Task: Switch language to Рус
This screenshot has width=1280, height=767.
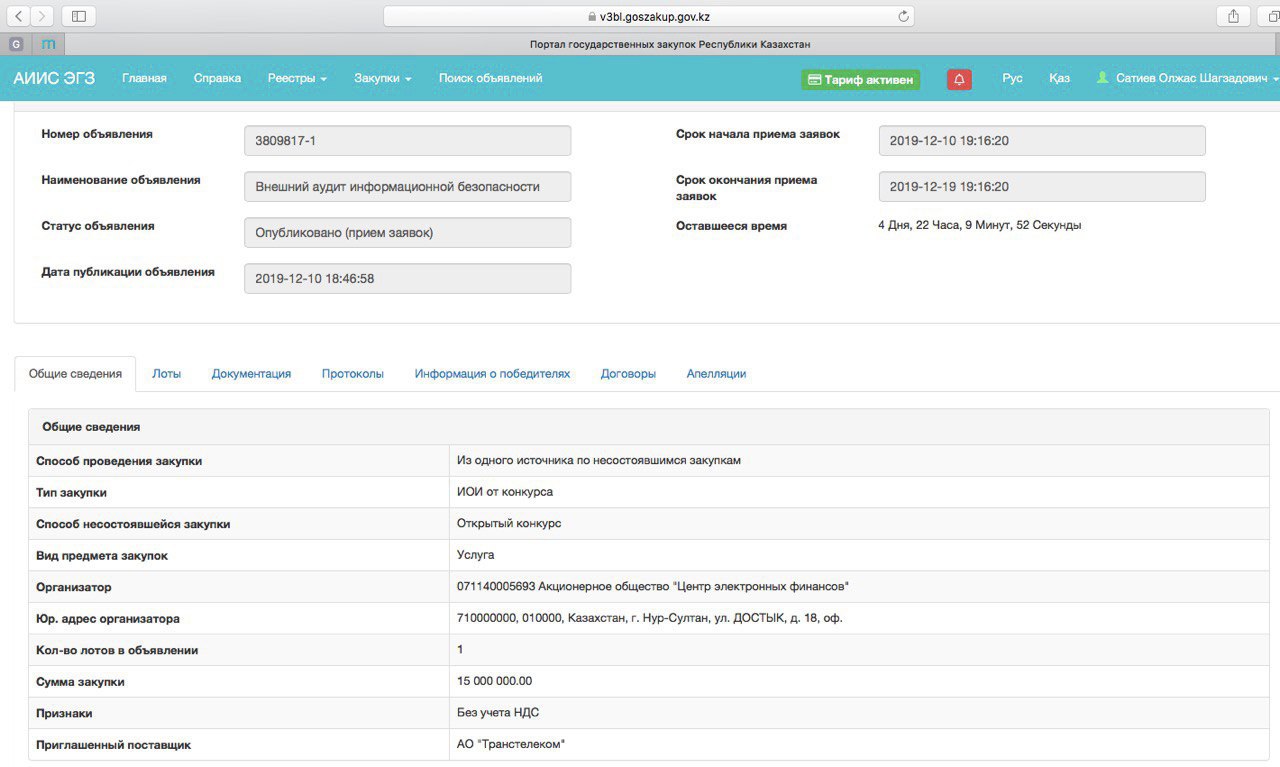Action: pos(1012,78)
